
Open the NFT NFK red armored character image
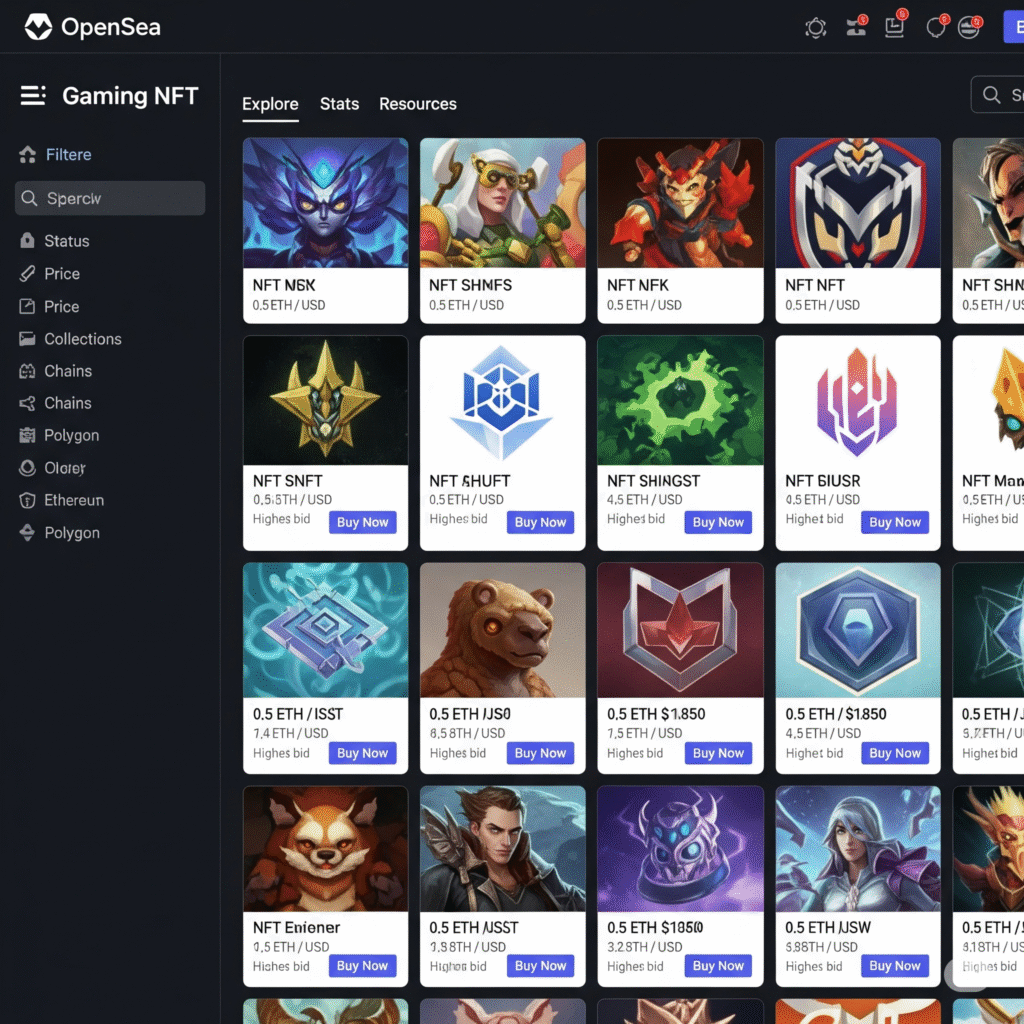pos(680,202)
